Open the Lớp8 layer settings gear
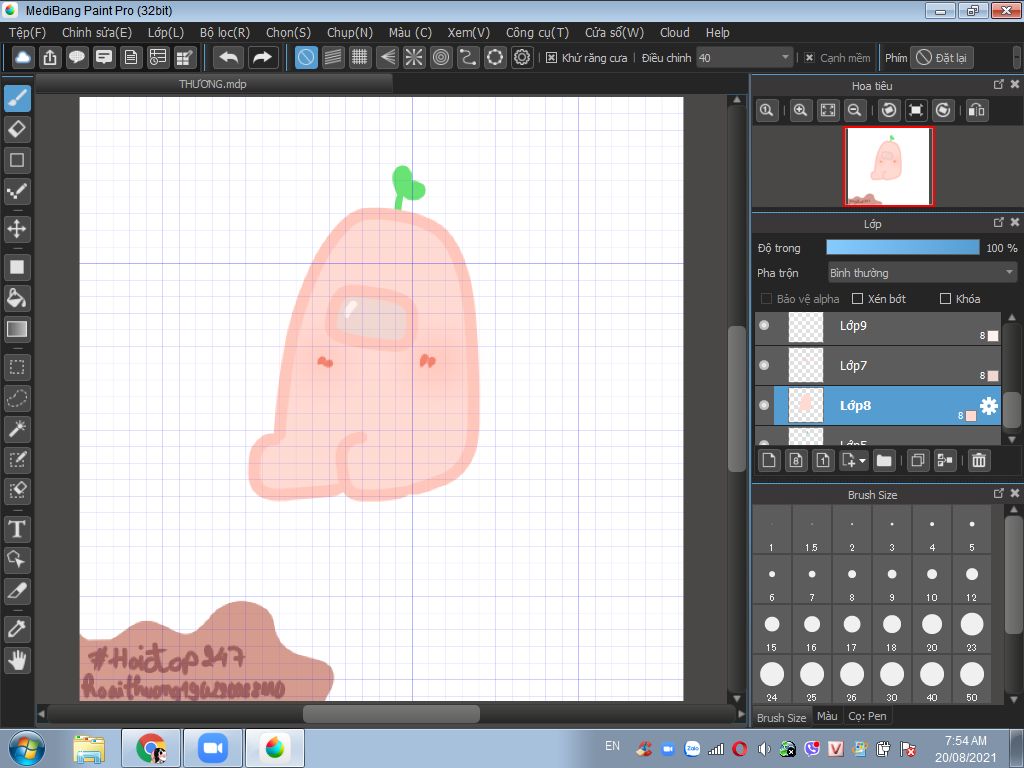The height and width of the screenshot is (768, 1024). tap(988, 405)
